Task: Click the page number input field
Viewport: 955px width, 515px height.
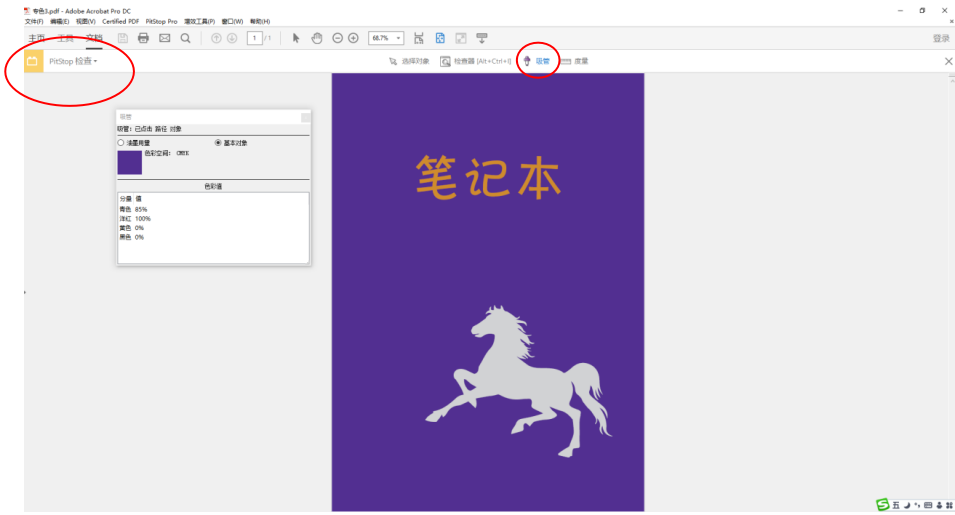Action: tap(254, 38)
